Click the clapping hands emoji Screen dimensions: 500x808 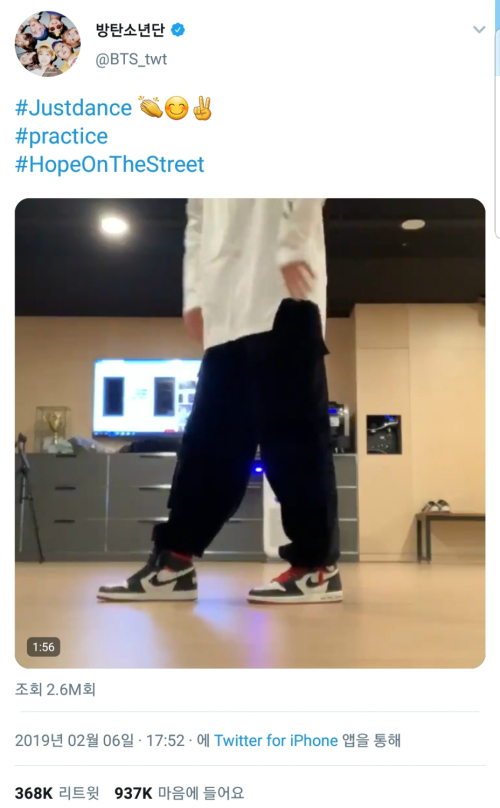151,108
